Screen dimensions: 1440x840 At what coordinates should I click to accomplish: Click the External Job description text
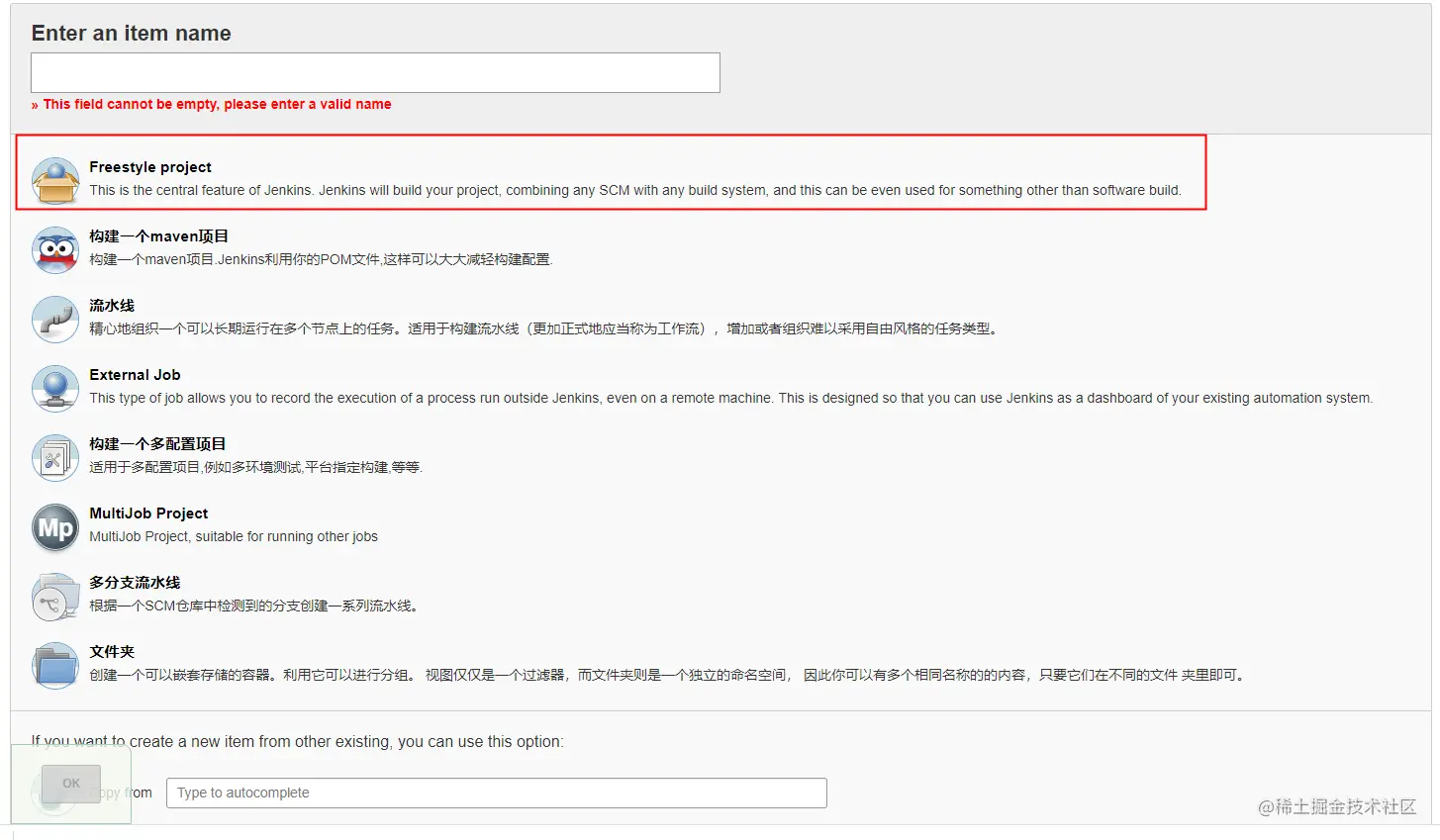pyautogui.click(x=731, y=398)
